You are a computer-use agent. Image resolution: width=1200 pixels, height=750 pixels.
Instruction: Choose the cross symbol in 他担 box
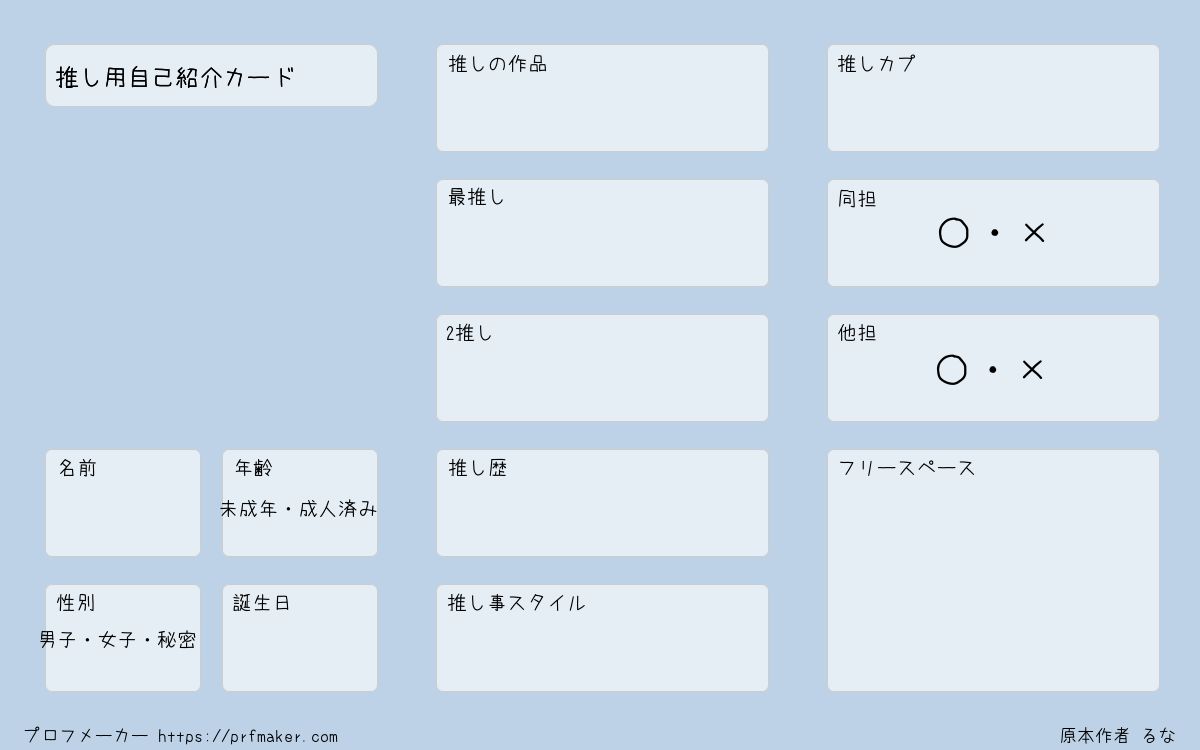[x=1032, y=370]
